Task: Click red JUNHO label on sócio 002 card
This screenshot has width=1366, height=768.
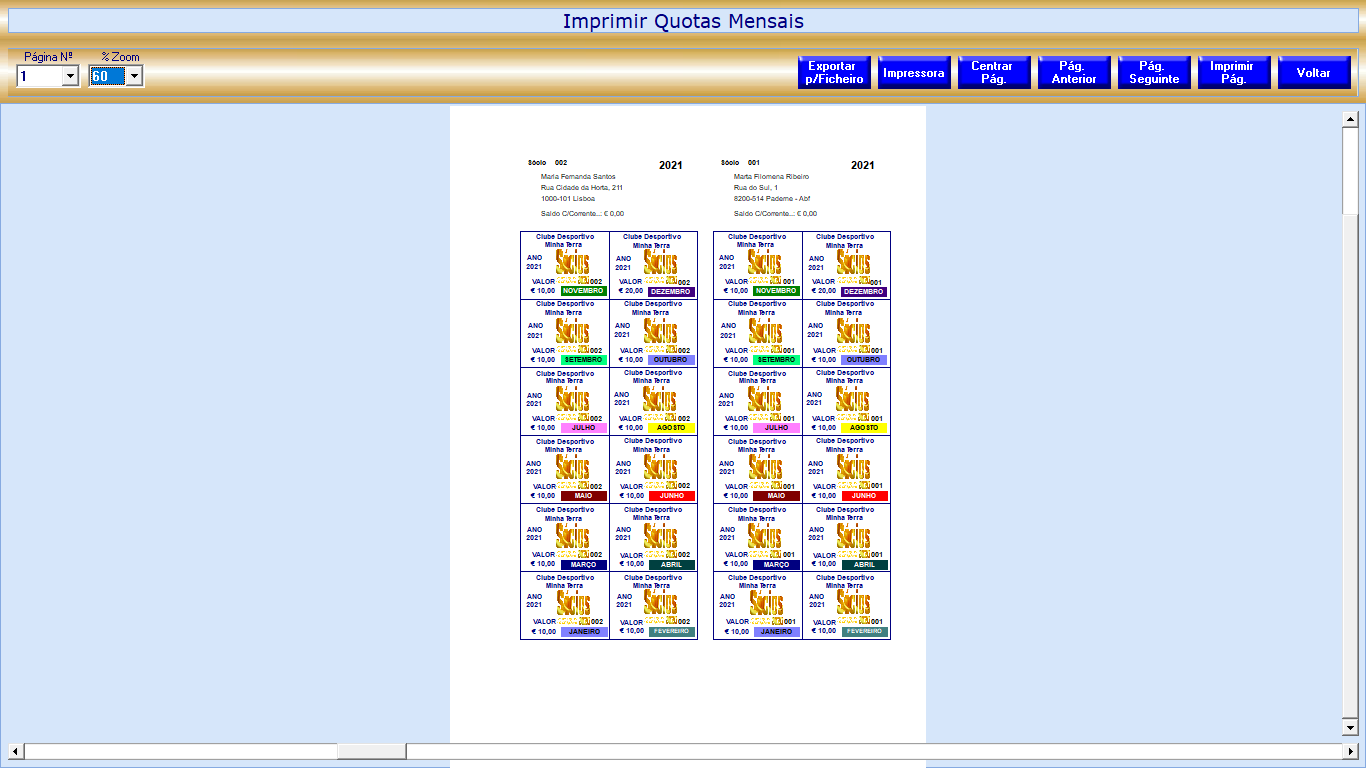Action: (x=671, y=496)
